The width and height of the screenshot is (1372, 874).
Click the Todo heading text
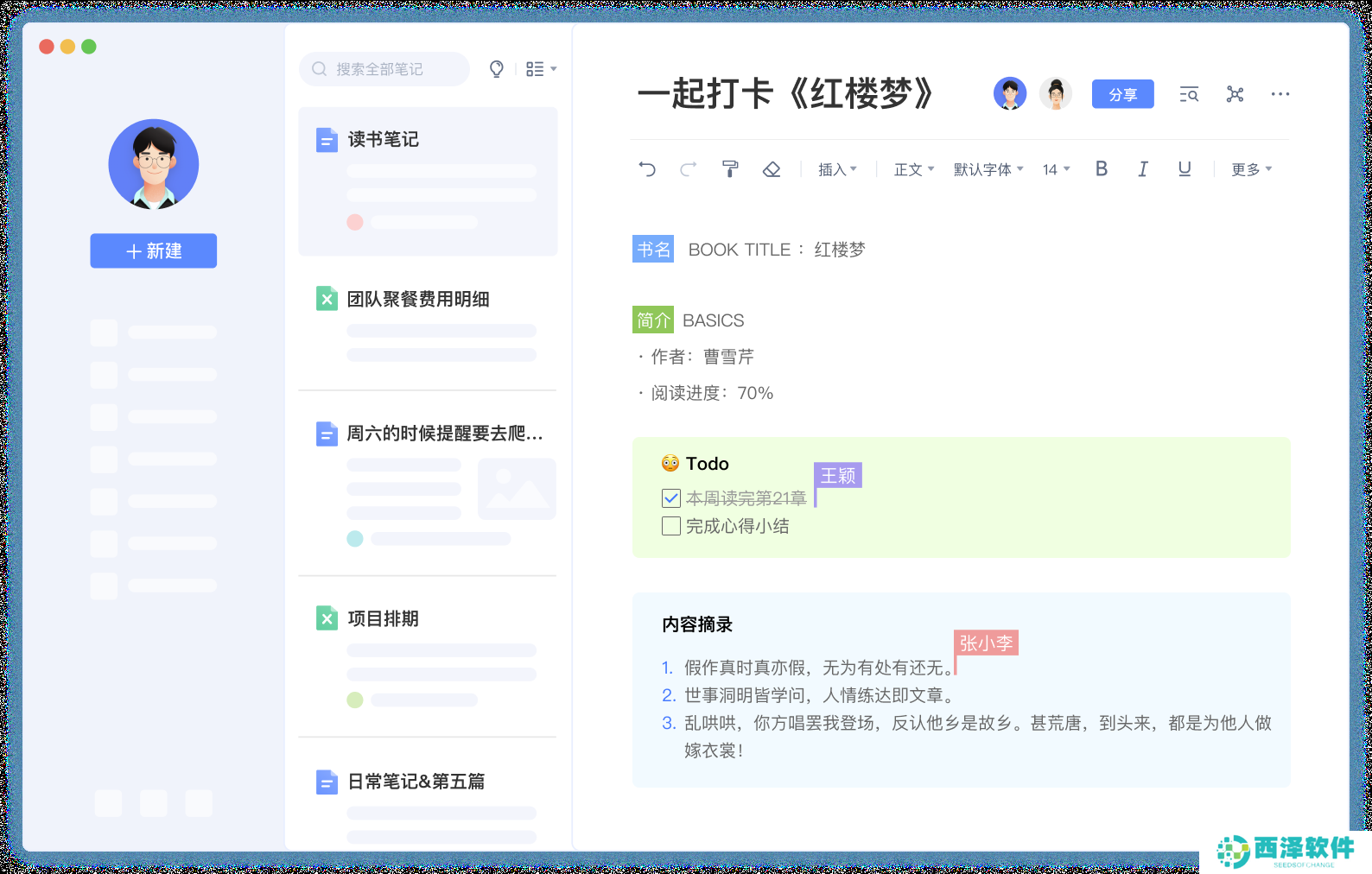tap(708, 464)
